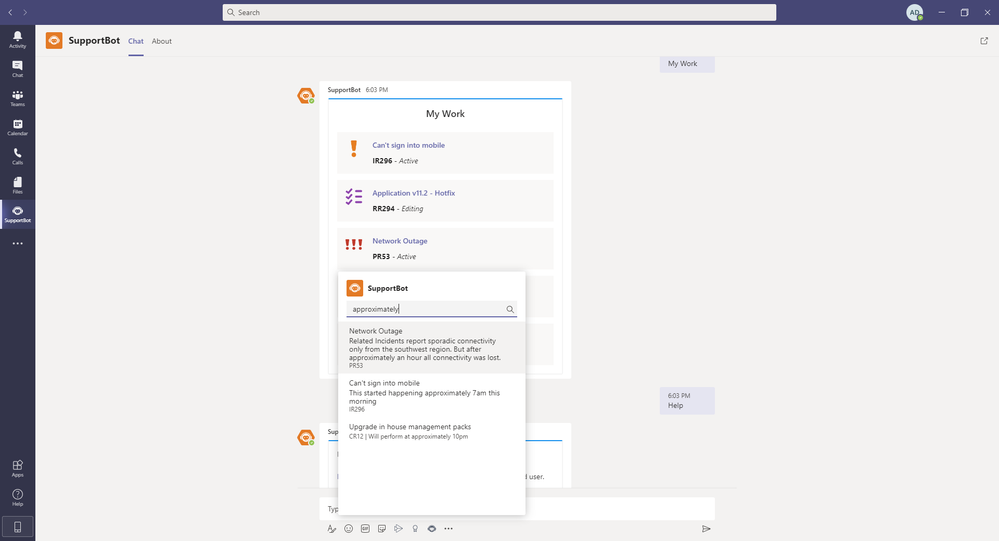Click the mobile app download icon
Image resolution: width=999 pixels, height=541 pixels.
coord(17,527)
